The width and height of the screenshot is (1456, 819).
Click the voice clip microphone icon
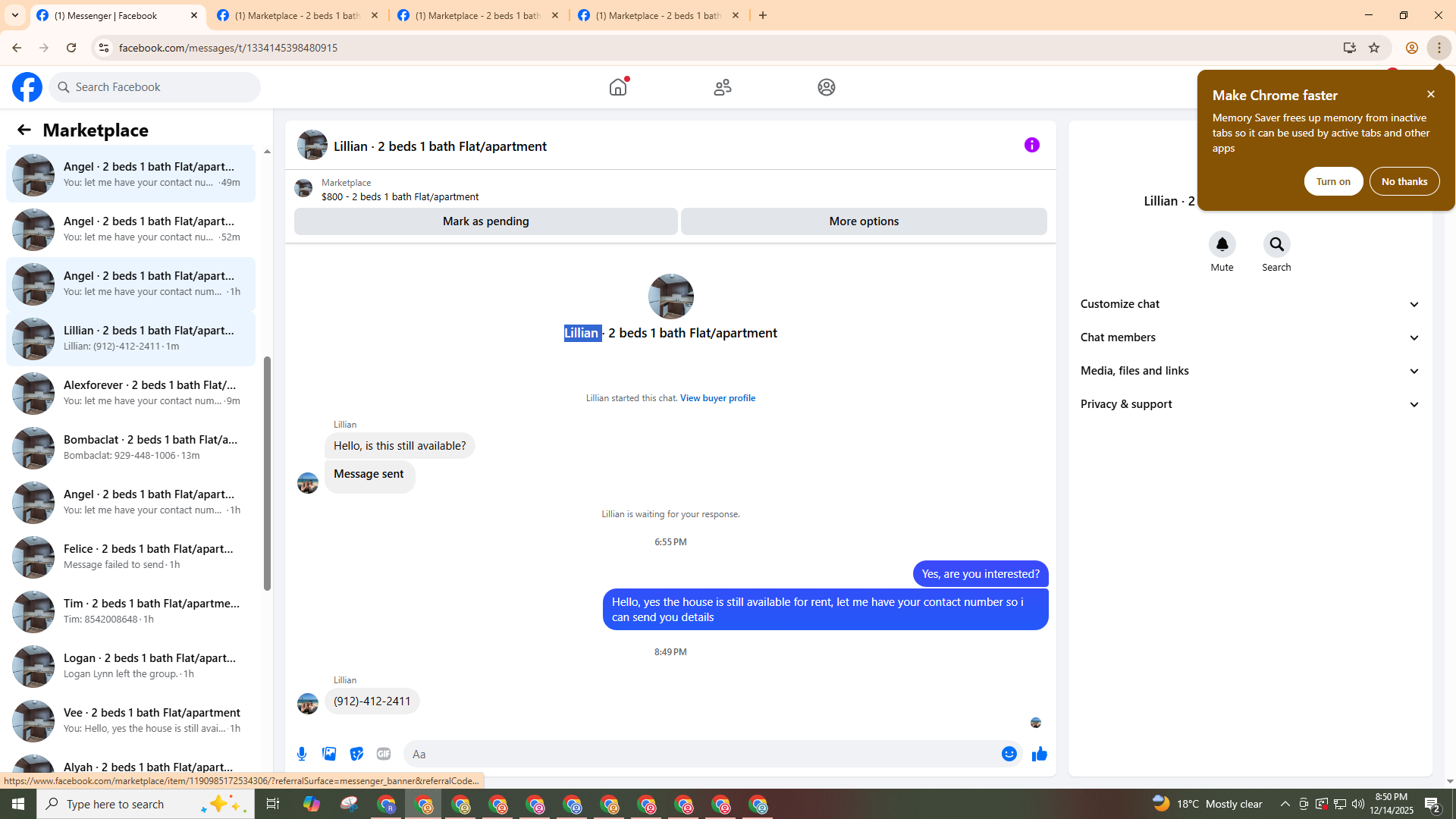302,754
